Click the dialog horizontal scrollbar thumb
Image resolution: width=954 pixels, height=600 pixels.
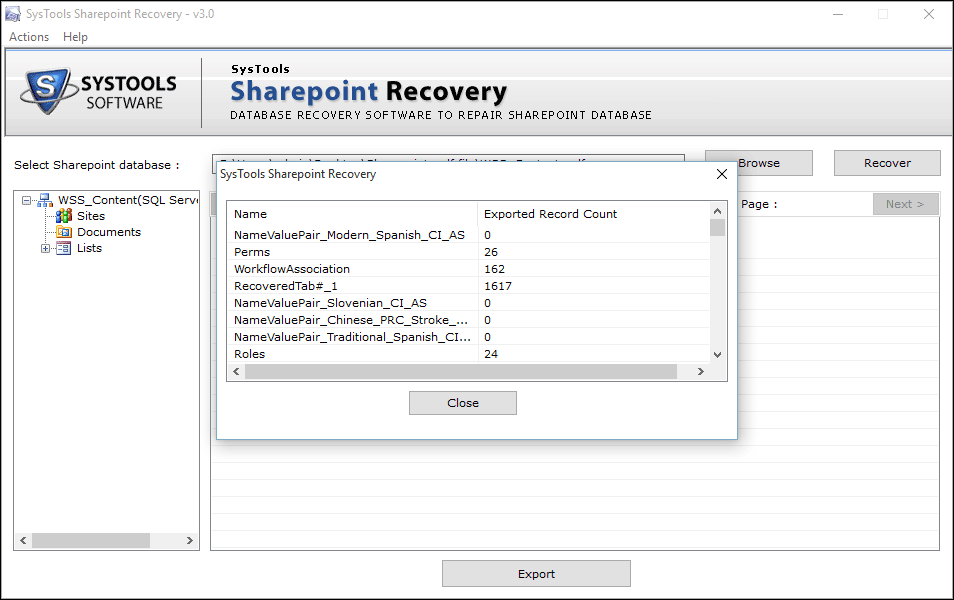click(x=461, y=371)
